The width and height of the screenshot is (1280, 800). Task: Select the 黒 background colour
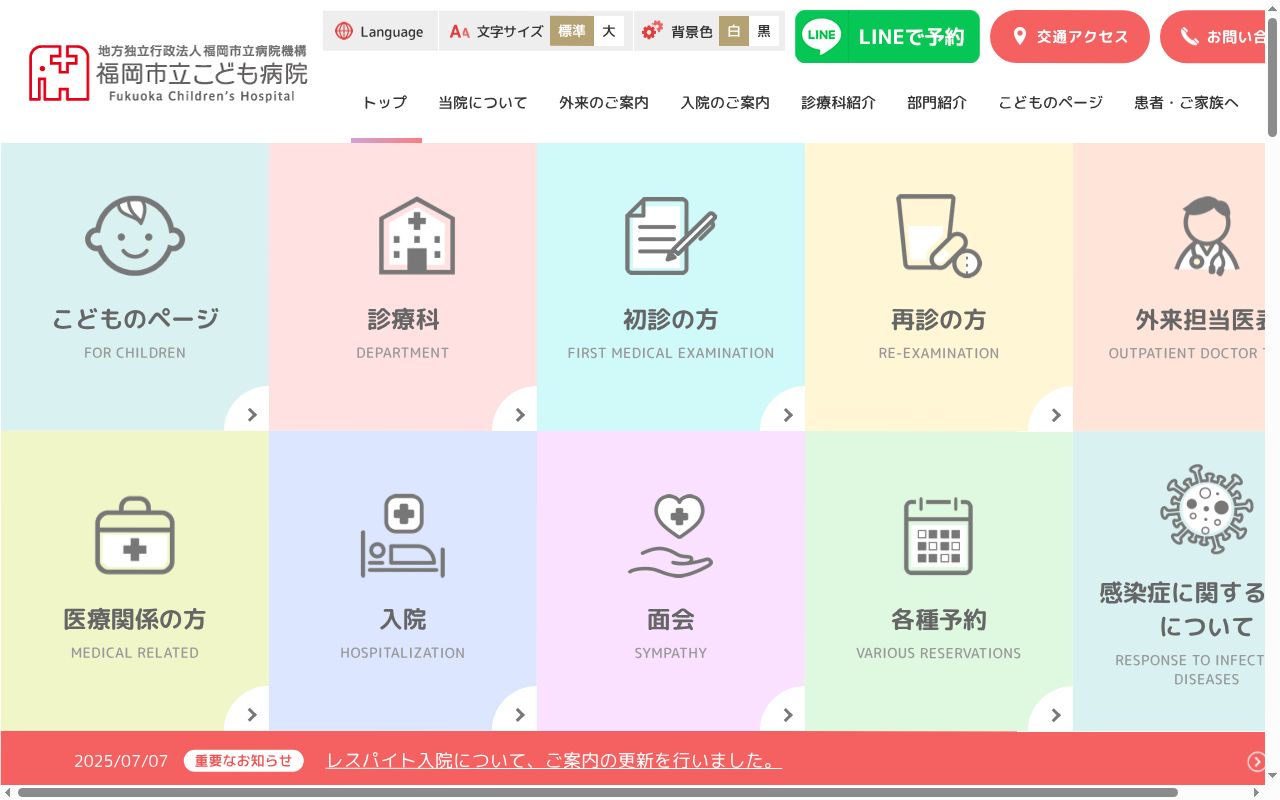[764, 31]
